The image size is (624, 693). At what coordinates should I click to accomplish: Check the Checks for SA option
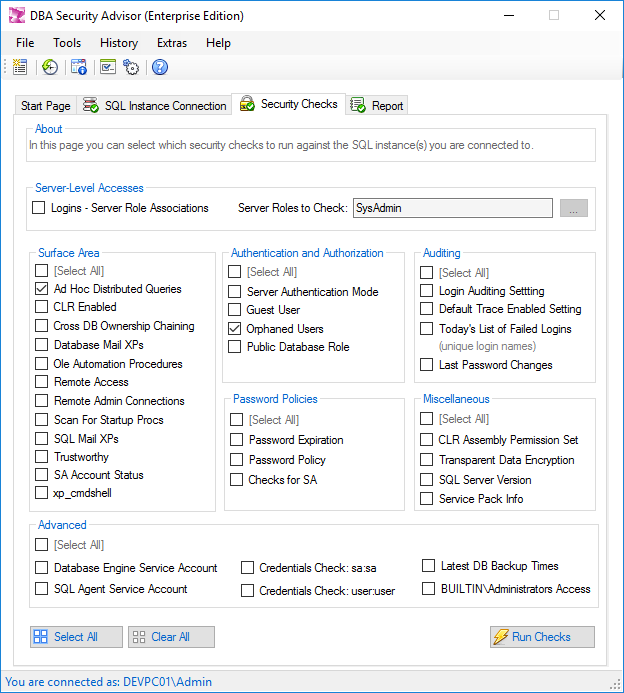point(236,480)
